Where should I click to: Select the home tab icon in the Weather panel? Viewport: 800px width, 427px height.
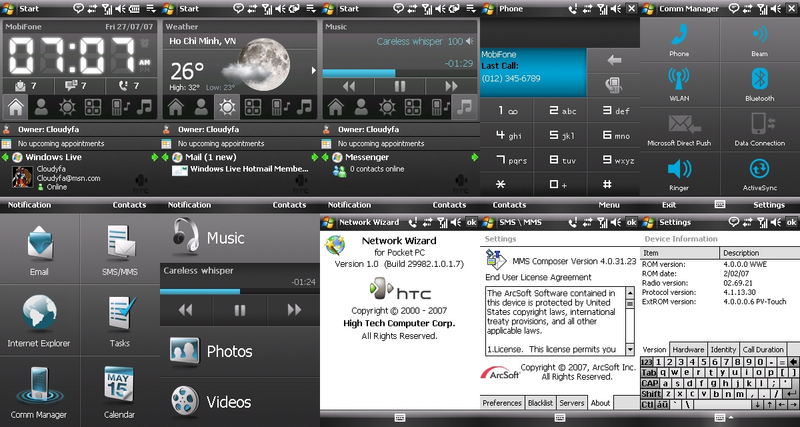pyautogui.click(x=176, y=107)
